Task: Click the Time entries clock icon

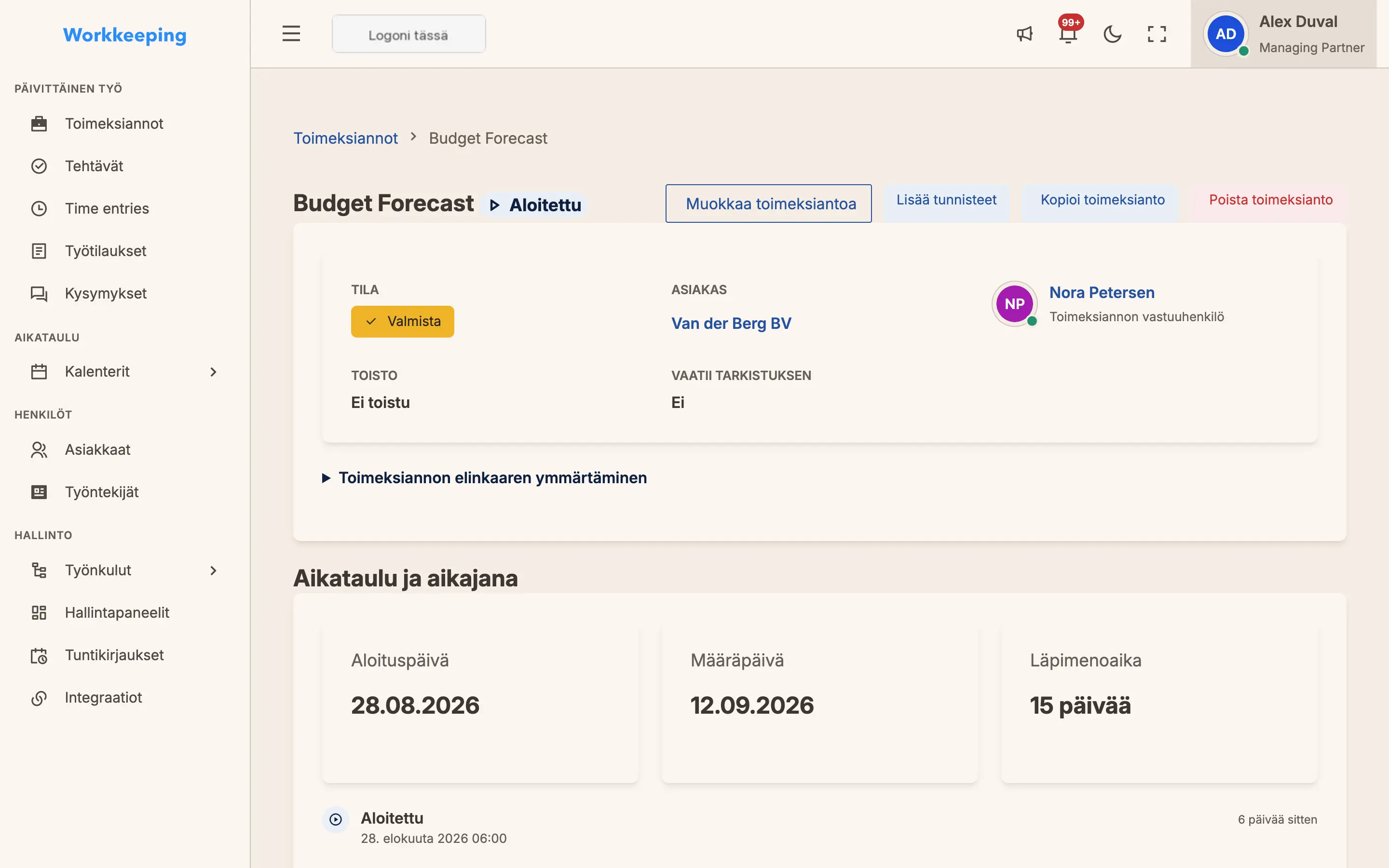Action: click(x=39, y=208)
